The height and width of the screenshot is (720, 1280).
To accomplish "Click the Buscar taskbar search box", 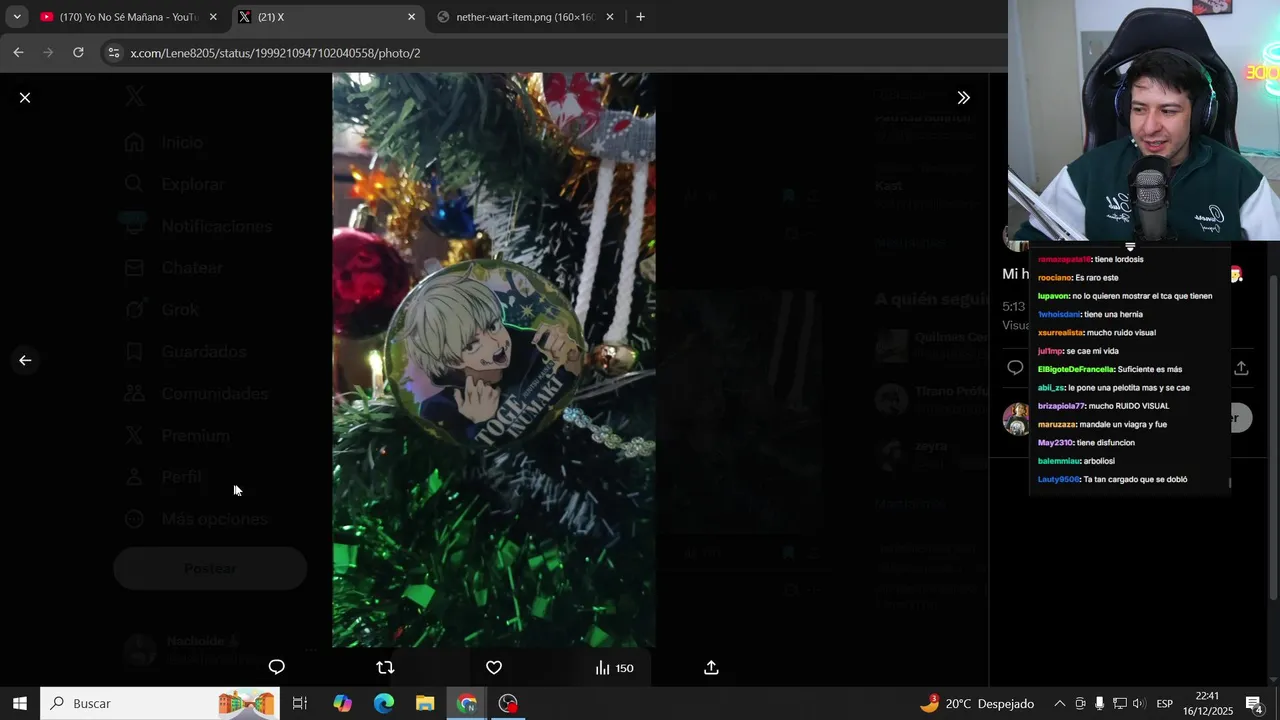I will tap(160, 703).
